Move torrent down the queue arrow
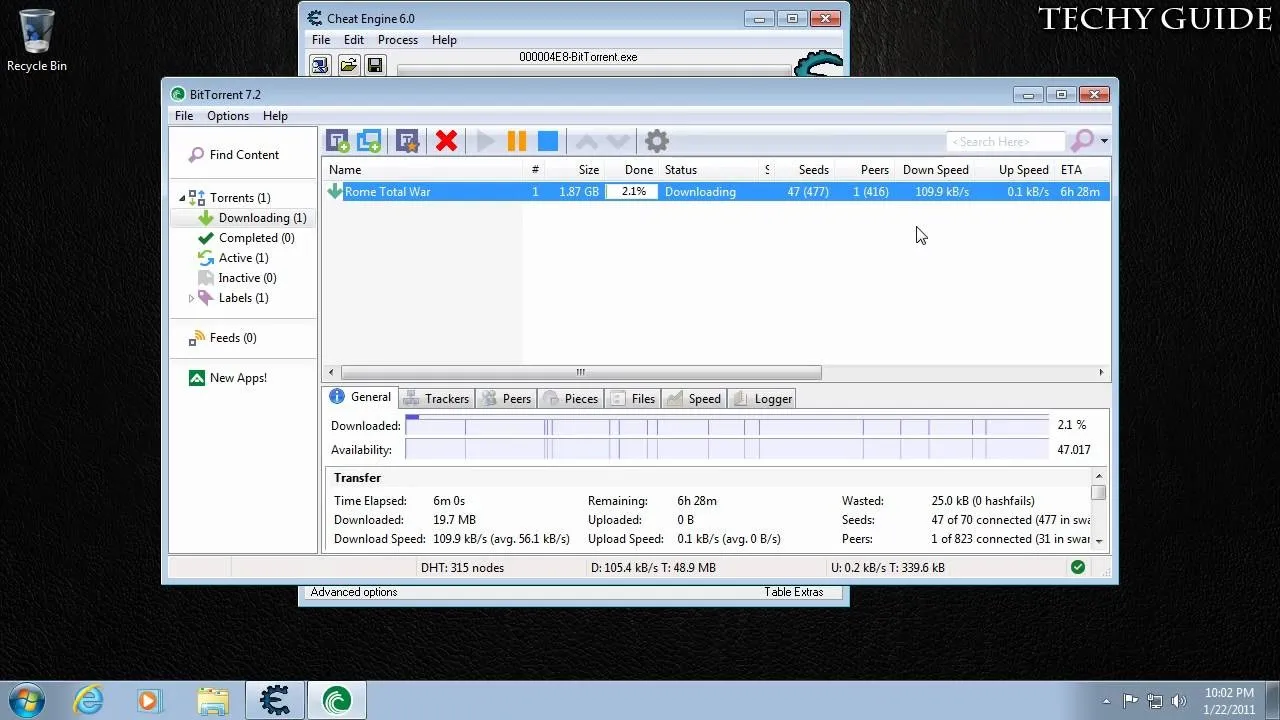The image size is (1280, 720). [618, 141]
